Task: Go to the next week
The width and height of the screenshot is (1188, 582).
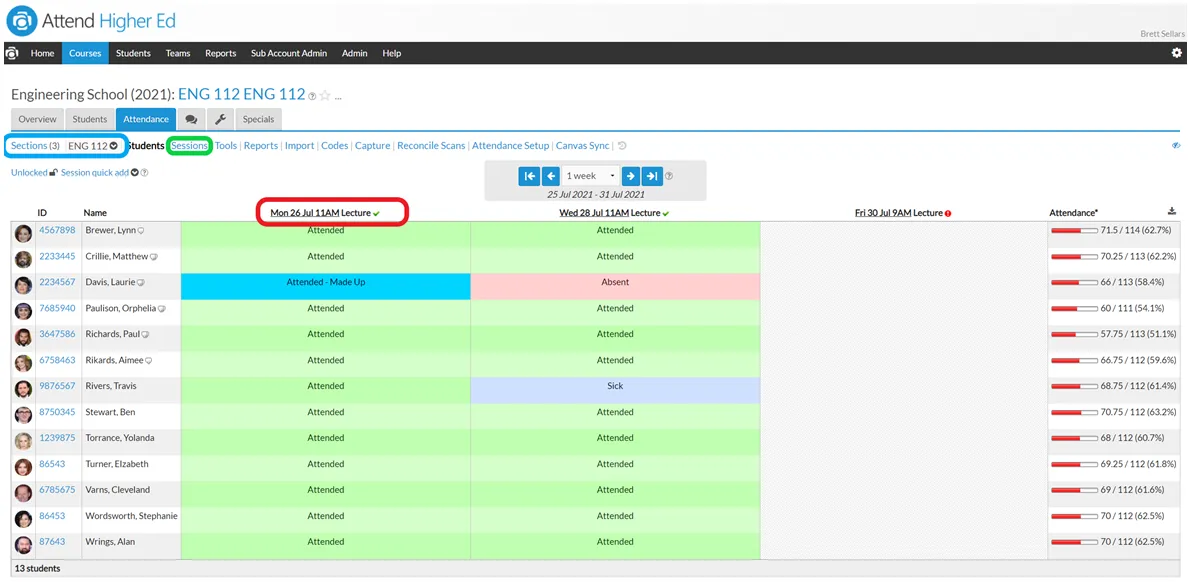Action: click(x=630, y=176)
